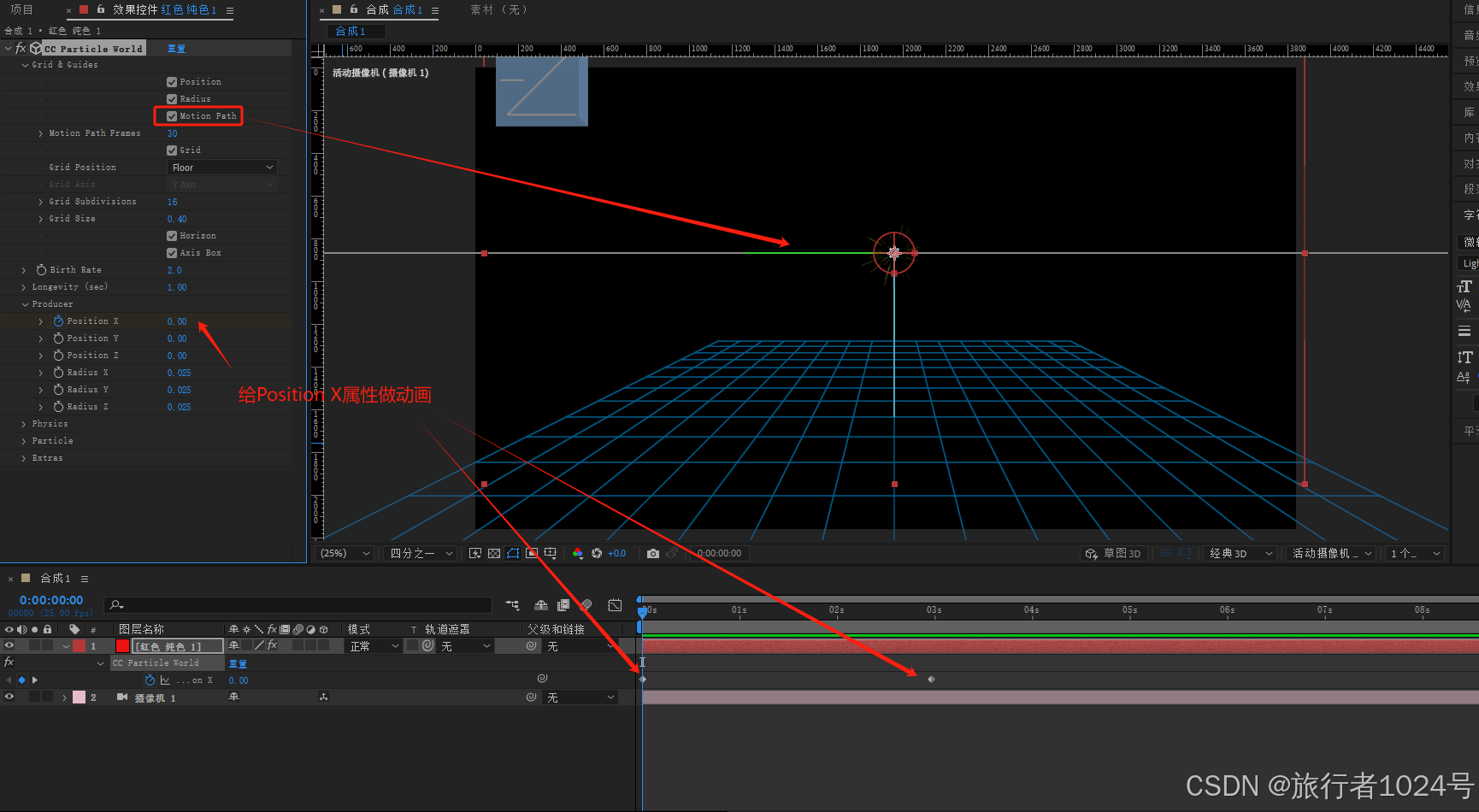Click the Reset link in the timeline effect row
The width and height of the screenshot is (1479, 812).
tap(238, 663)
